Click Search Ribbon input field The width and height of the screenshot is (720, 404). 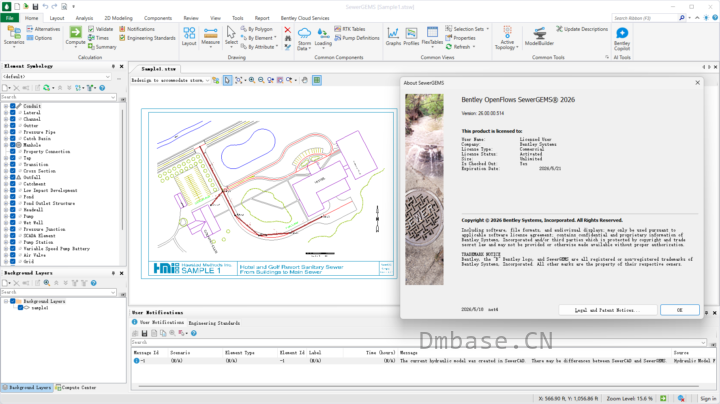click(645, 18)
